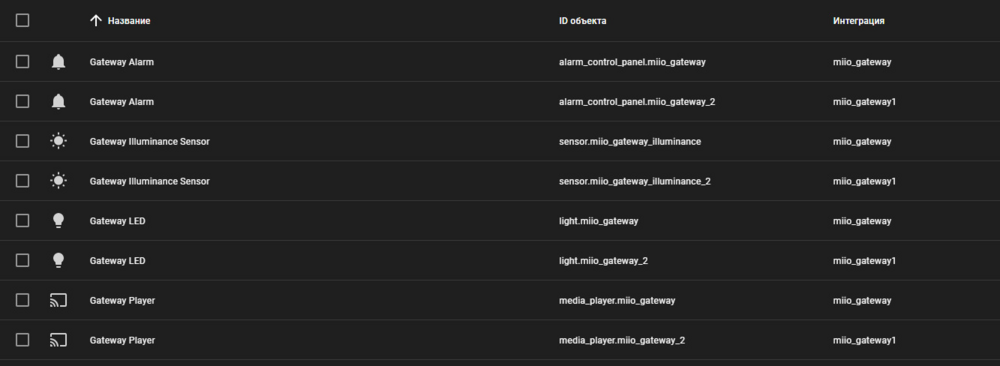Click lightbulb icon for light.miio_gateway
The image size is (1000, 366).
[58, 221]
